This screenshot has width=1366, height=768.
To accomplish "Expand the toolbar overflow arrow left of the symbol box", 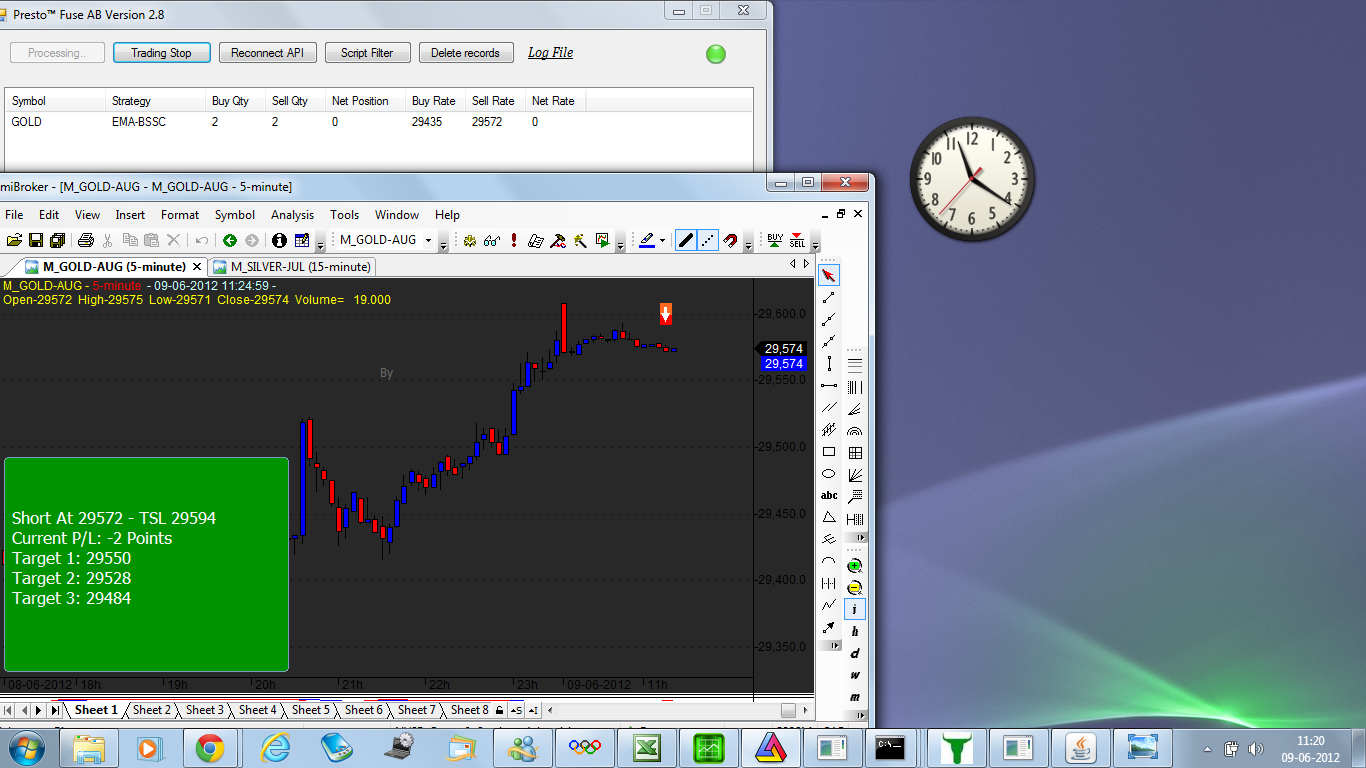I will tap(320, 243).
